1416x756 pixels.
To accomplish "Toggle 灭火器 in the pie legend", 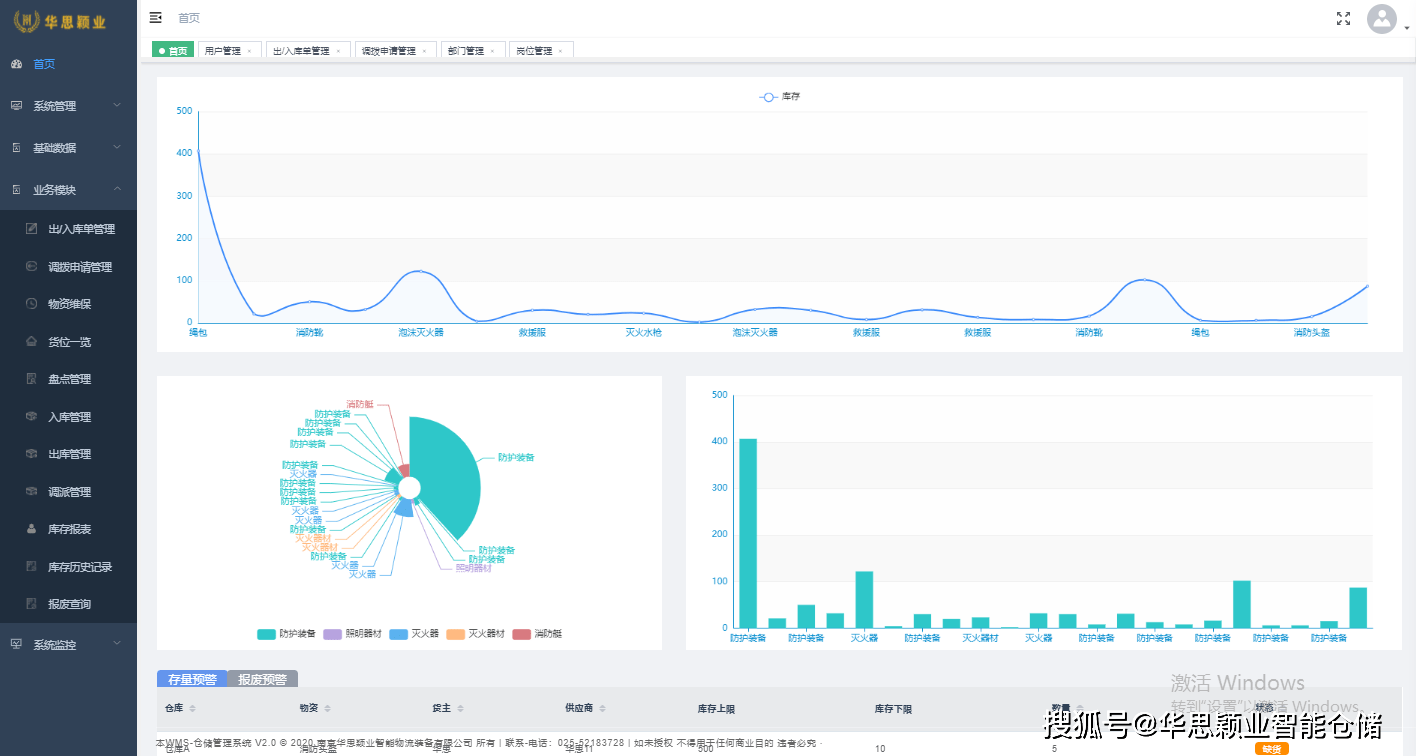I will [x=415, y=634].
